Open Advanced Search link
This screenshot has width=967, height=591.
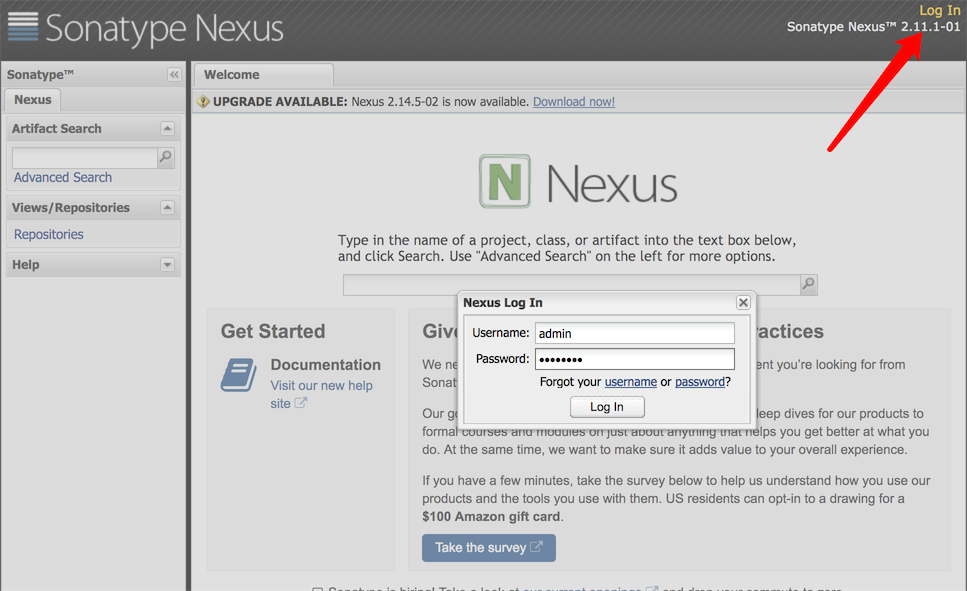coord(63,178)
